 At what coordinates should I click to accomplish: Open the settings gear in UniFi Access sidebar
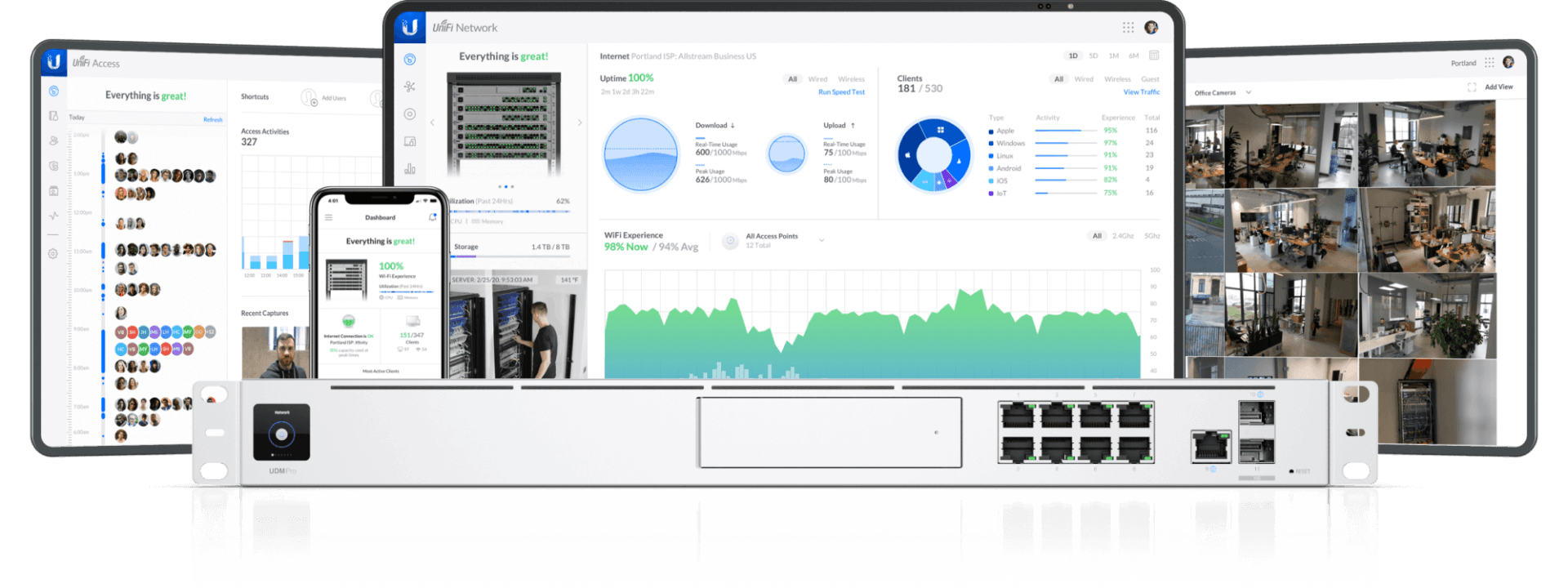53,254
